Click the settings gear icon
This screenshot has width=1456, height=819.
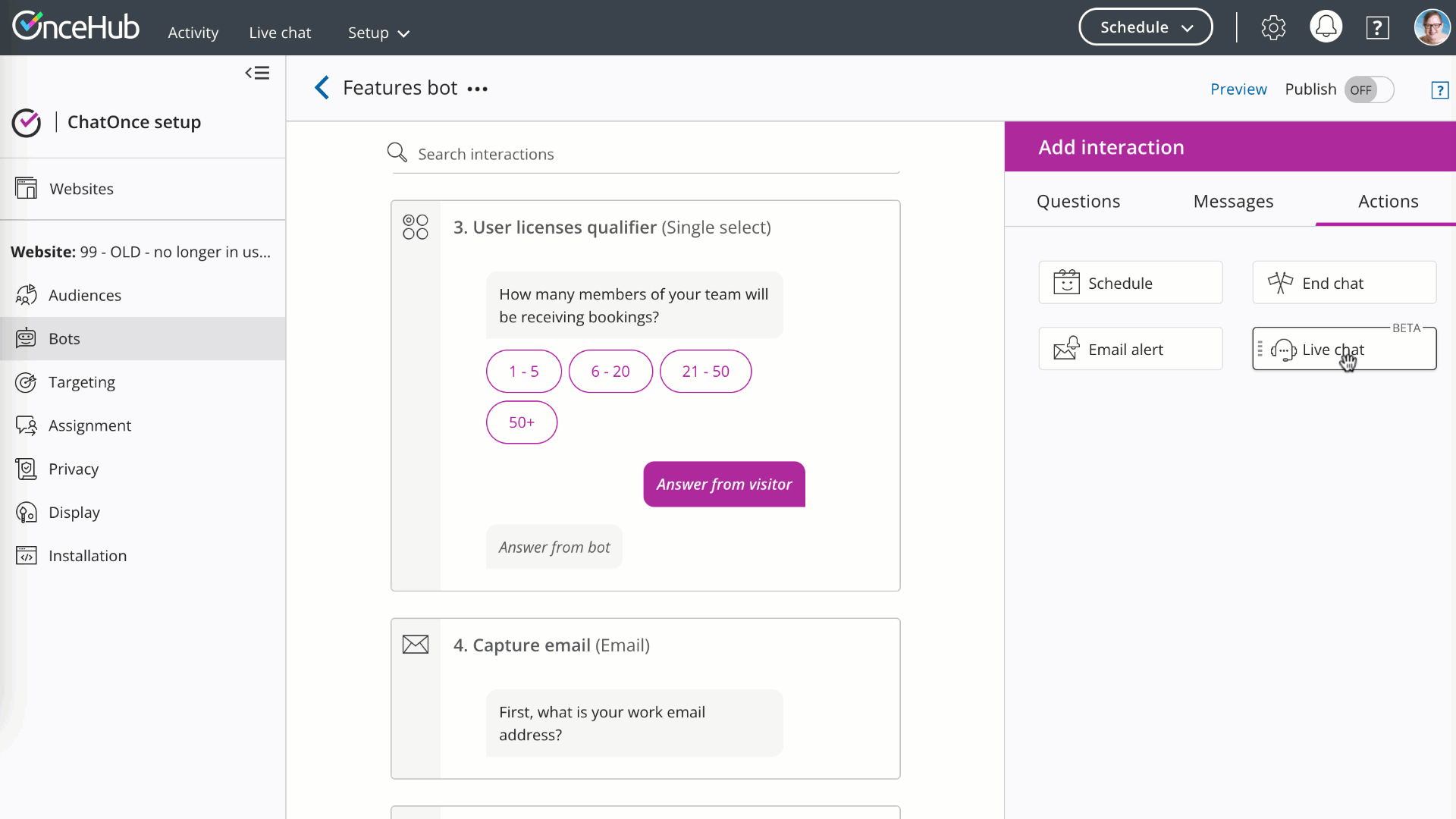tap(1273, 28)
